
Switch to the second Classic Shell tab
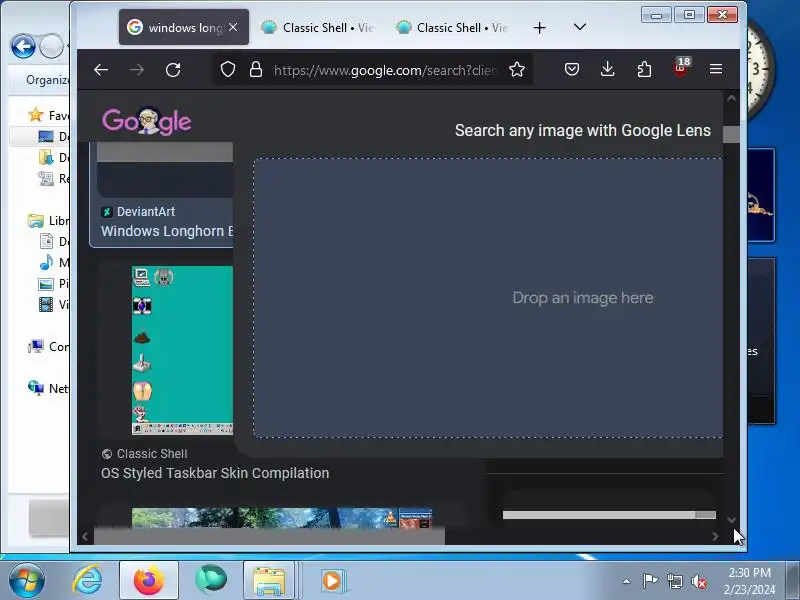(452, 28)
